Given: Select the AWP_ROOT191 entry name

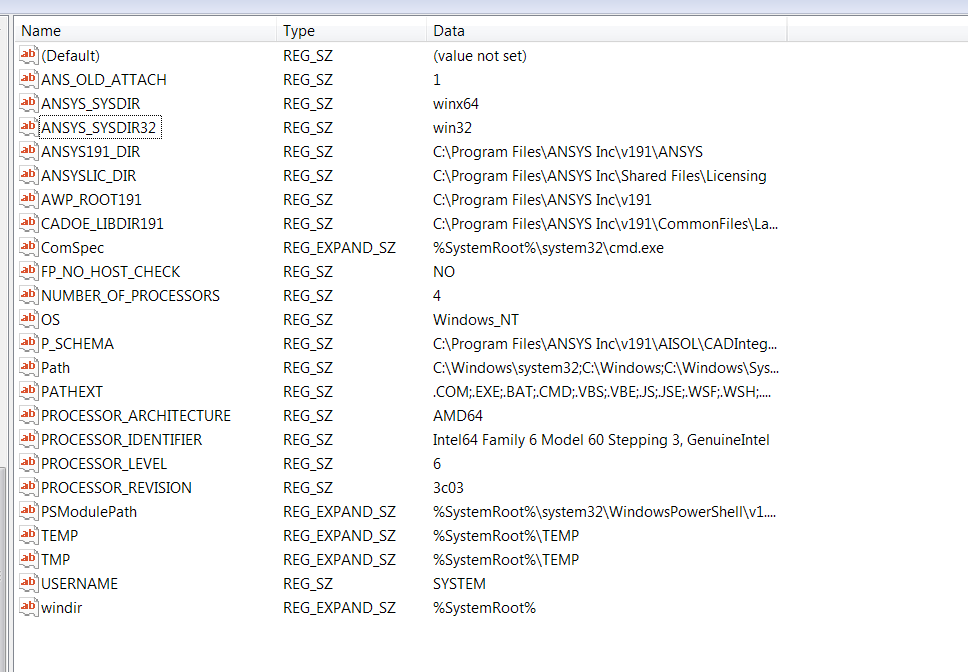Looking at the screenshot, I should [x=91, y=200].
